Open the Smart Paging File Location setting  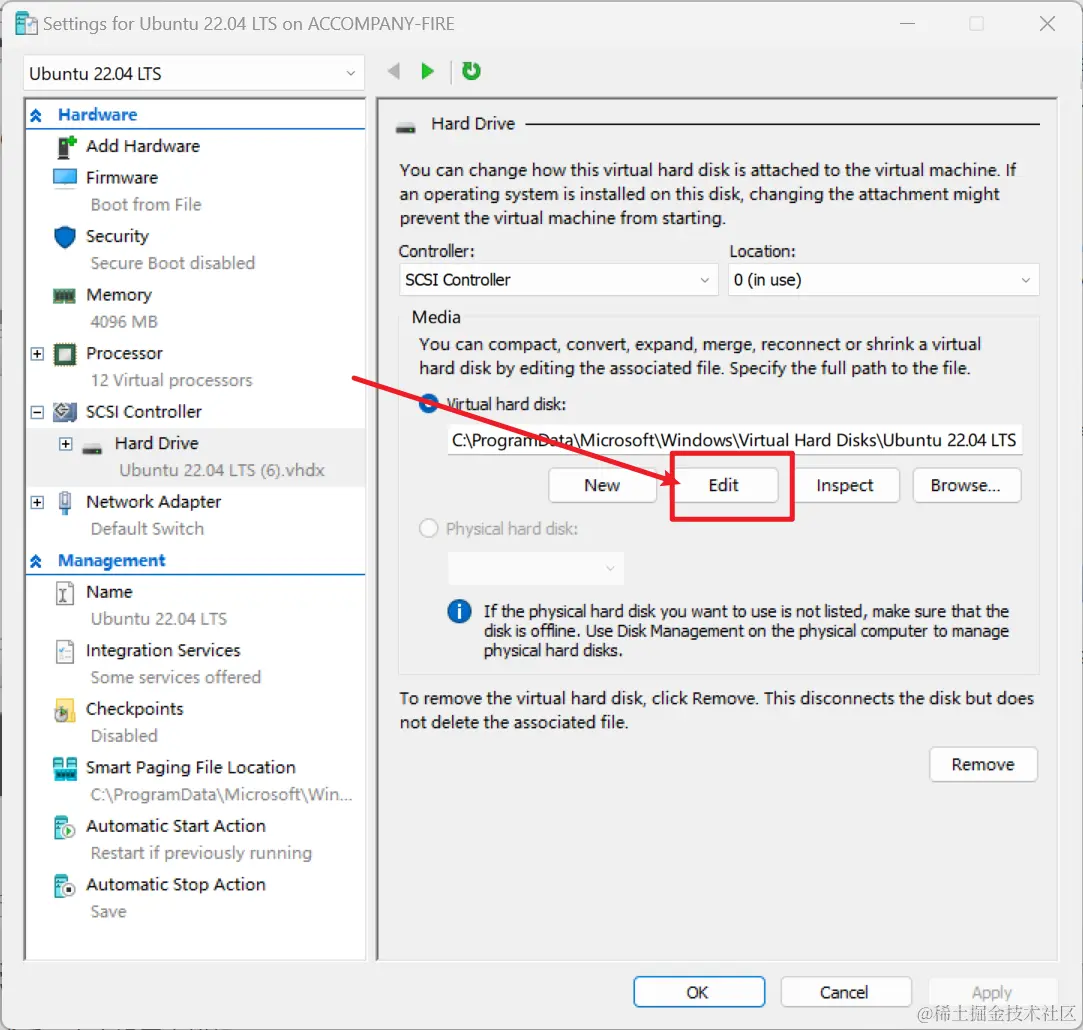coord(191,768)
